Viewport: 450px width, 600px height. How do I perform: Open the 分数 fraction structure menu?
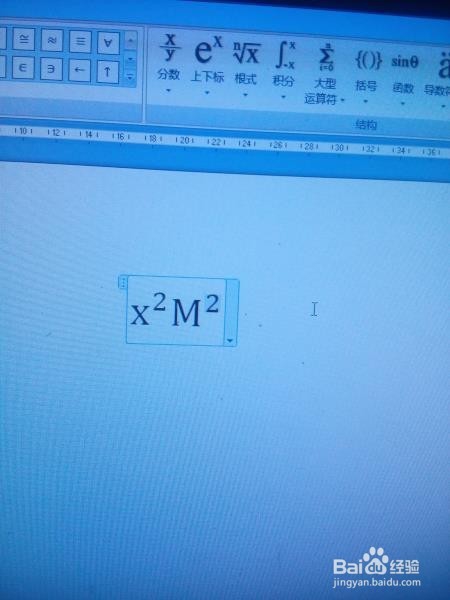[x=169, y=62]
